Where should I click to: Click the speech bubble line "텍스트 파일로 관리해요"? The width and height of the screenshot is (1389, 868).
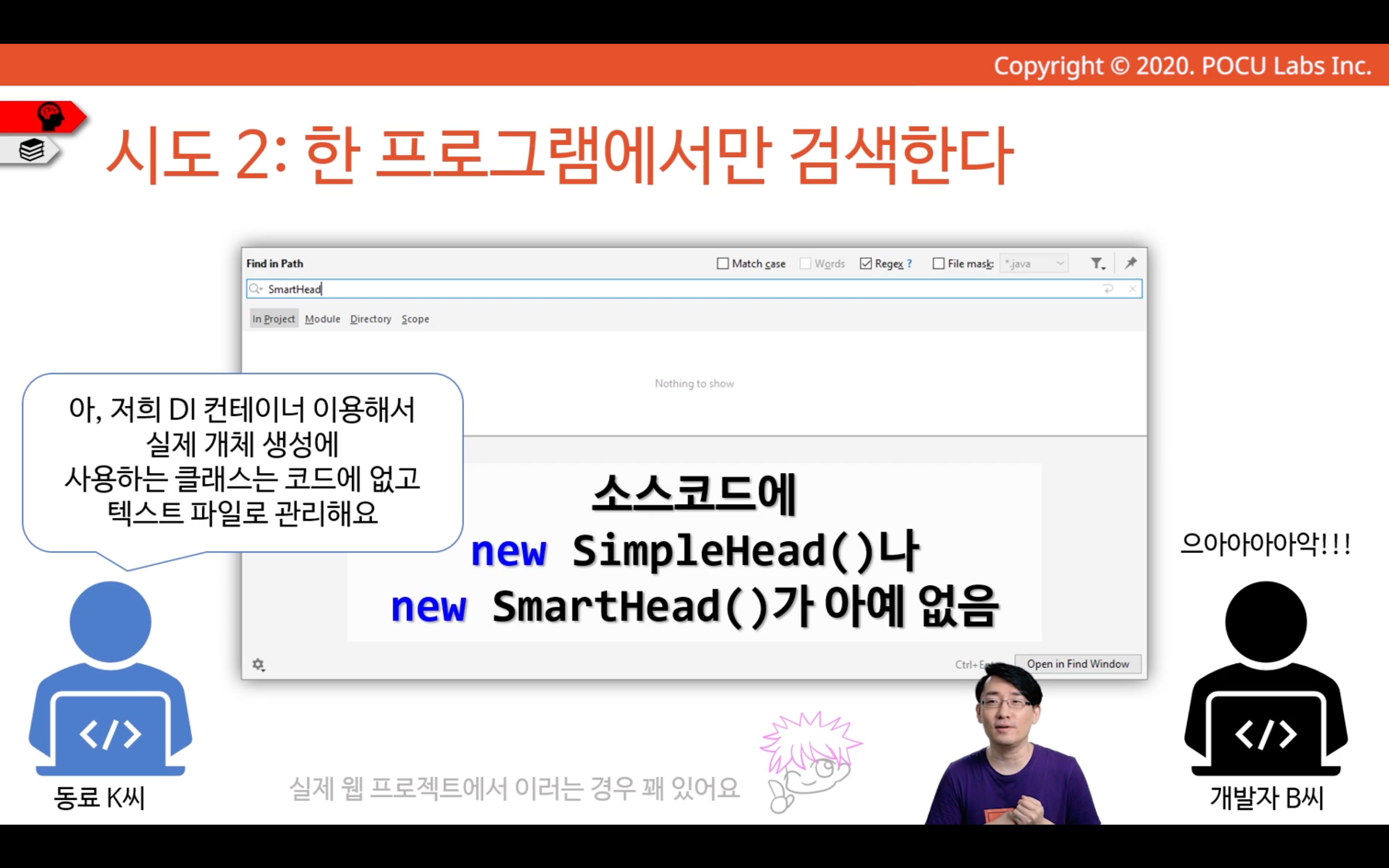[x=243, y=513]
